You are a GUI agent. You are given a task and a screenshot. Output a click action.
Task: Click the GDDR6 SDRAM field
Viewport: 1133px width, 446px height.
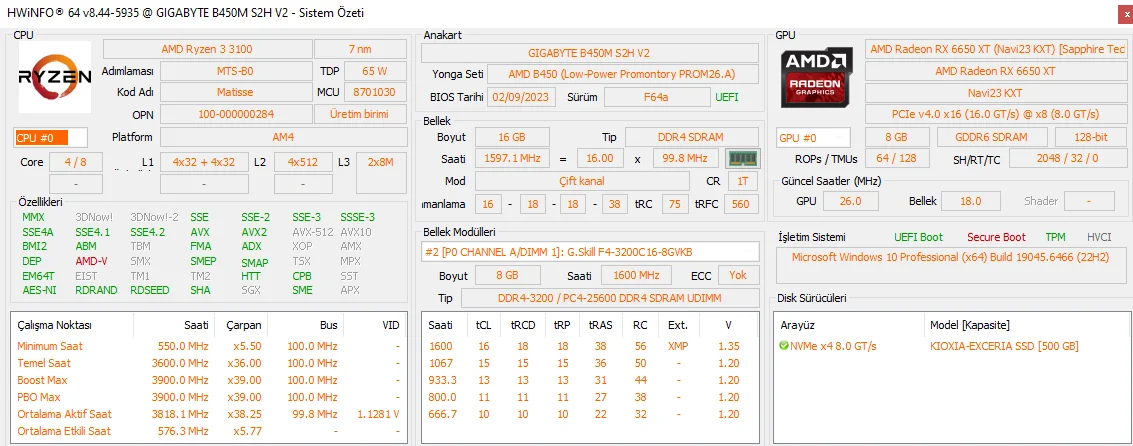[992, 137]
